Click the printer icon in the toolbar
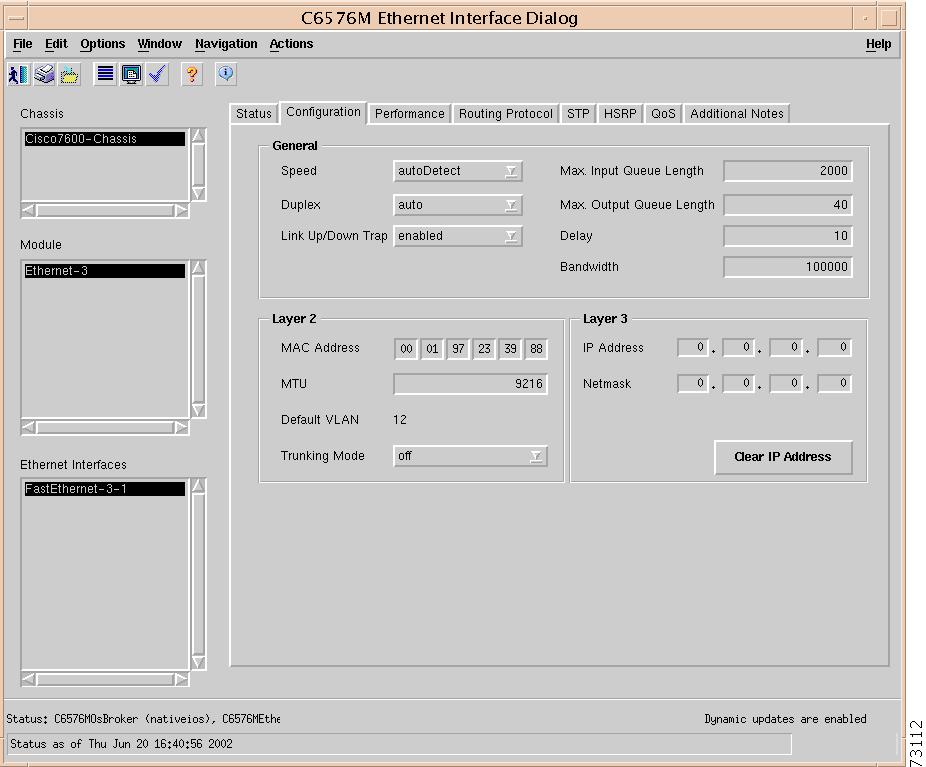The image size is (926, 767). (44, 74)
